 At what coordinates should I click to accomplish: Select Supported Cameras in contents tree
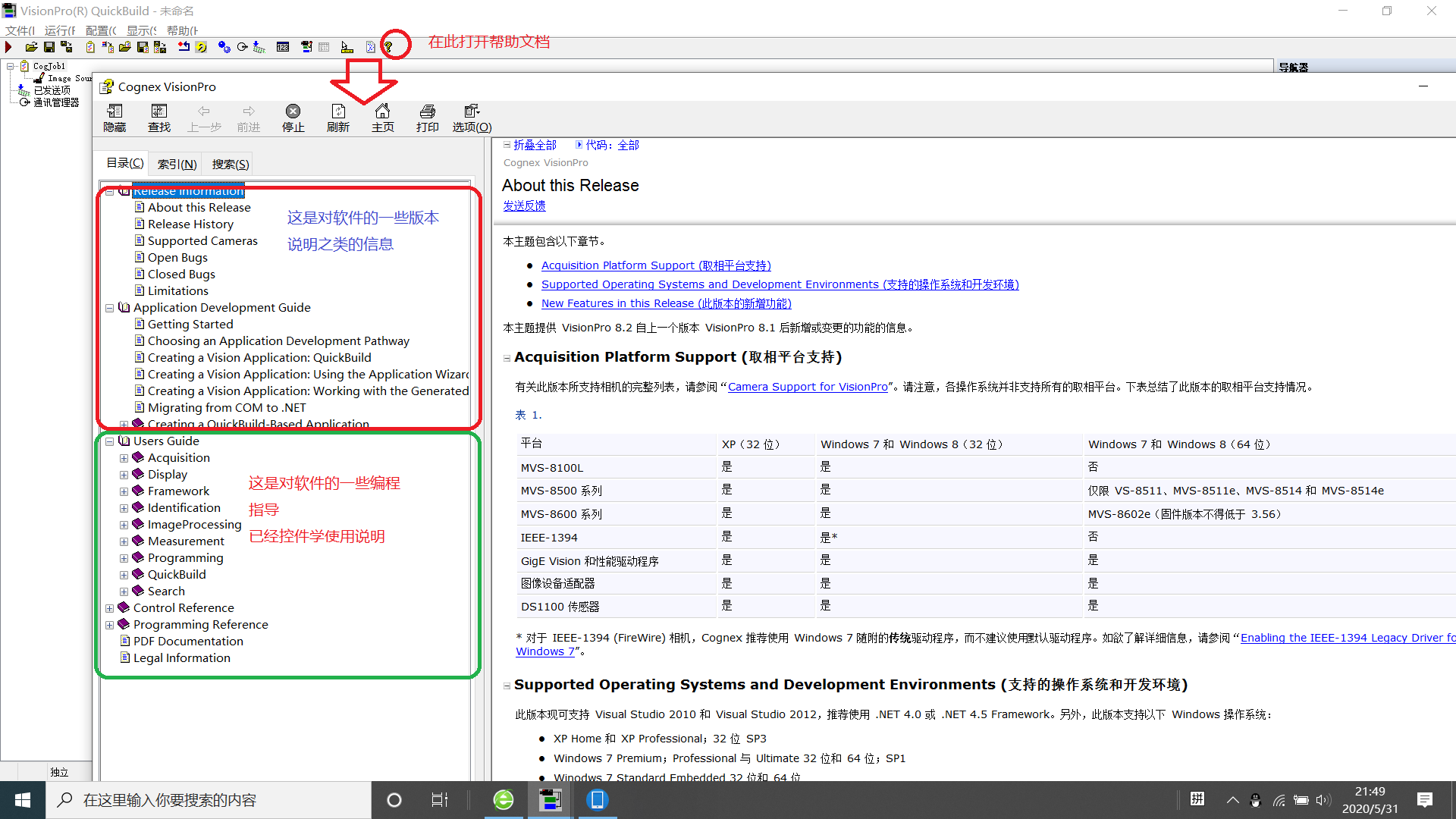(202, 241)
